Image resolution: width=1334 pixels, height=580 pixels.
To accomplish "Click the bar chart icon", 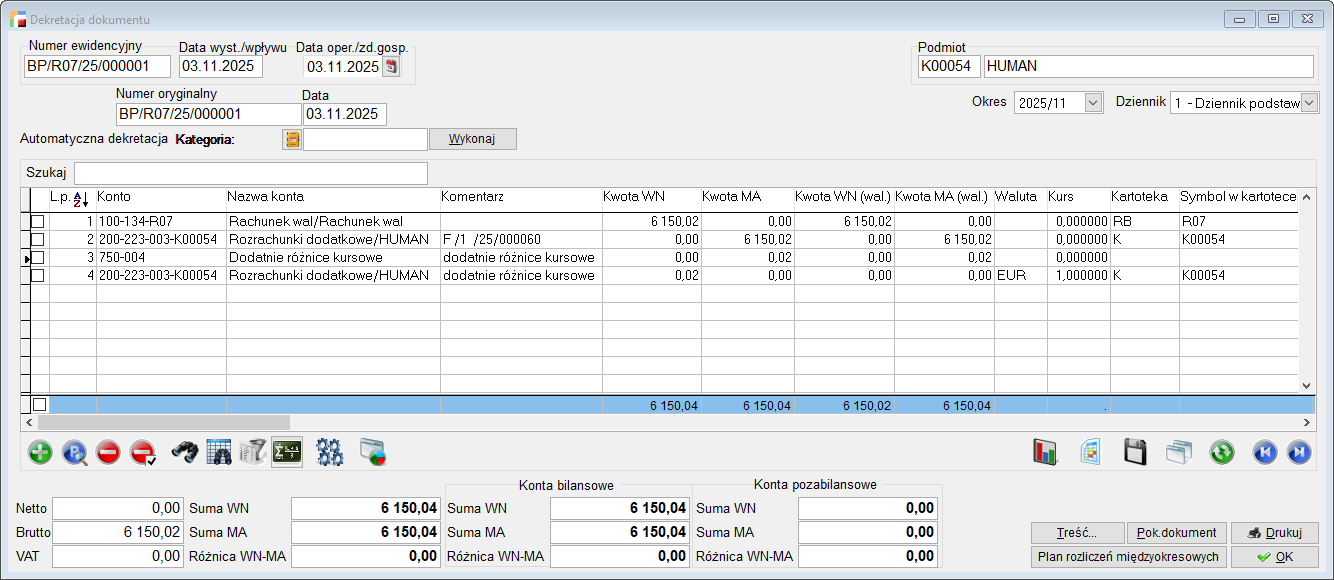I will pos(1045,453).
